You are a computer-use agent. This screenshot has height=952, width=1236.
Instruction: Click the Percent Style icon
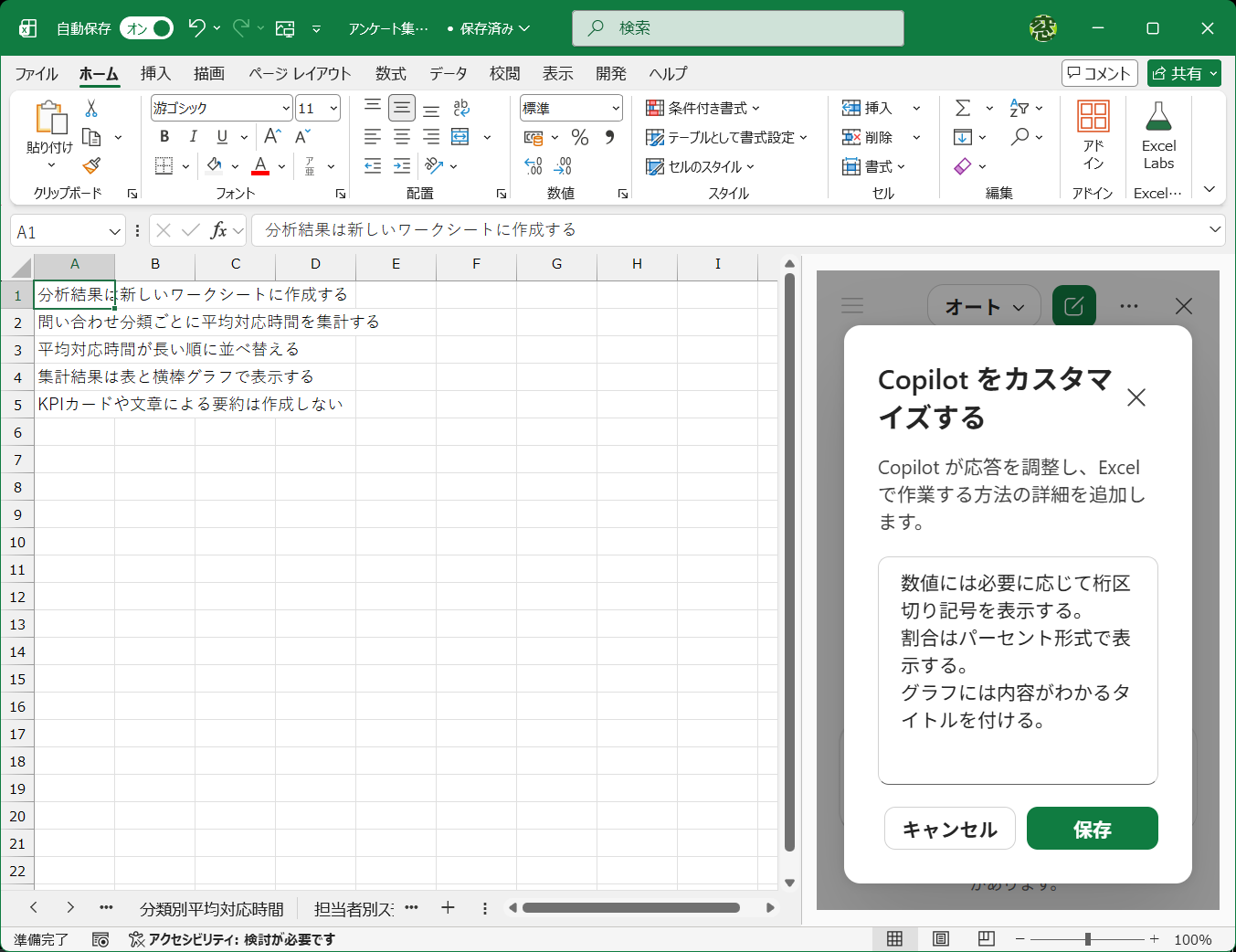[x=580, y=137]
